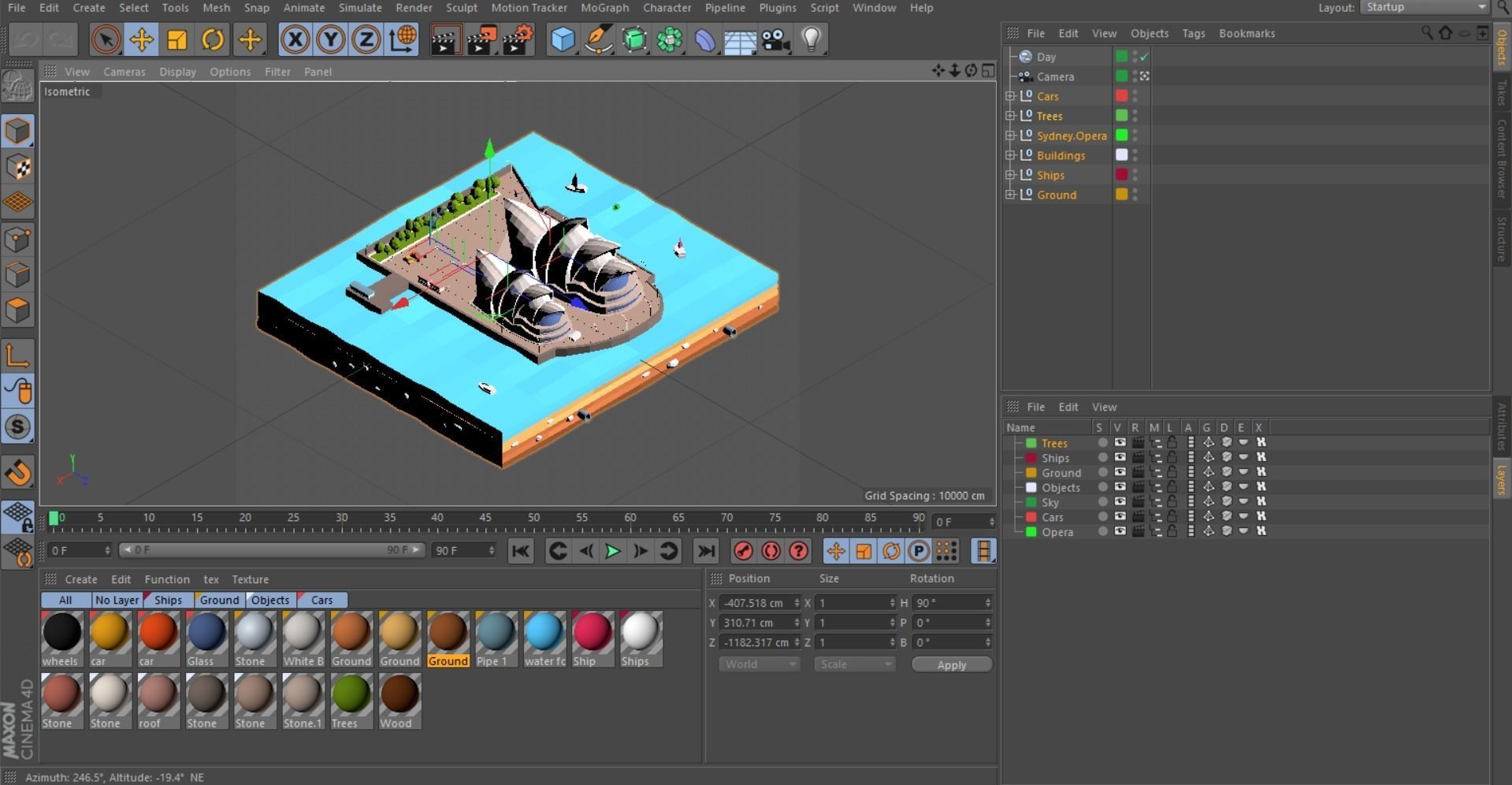
Task: Select the Camera object in Object Manager
Action: pos(1055,76)
